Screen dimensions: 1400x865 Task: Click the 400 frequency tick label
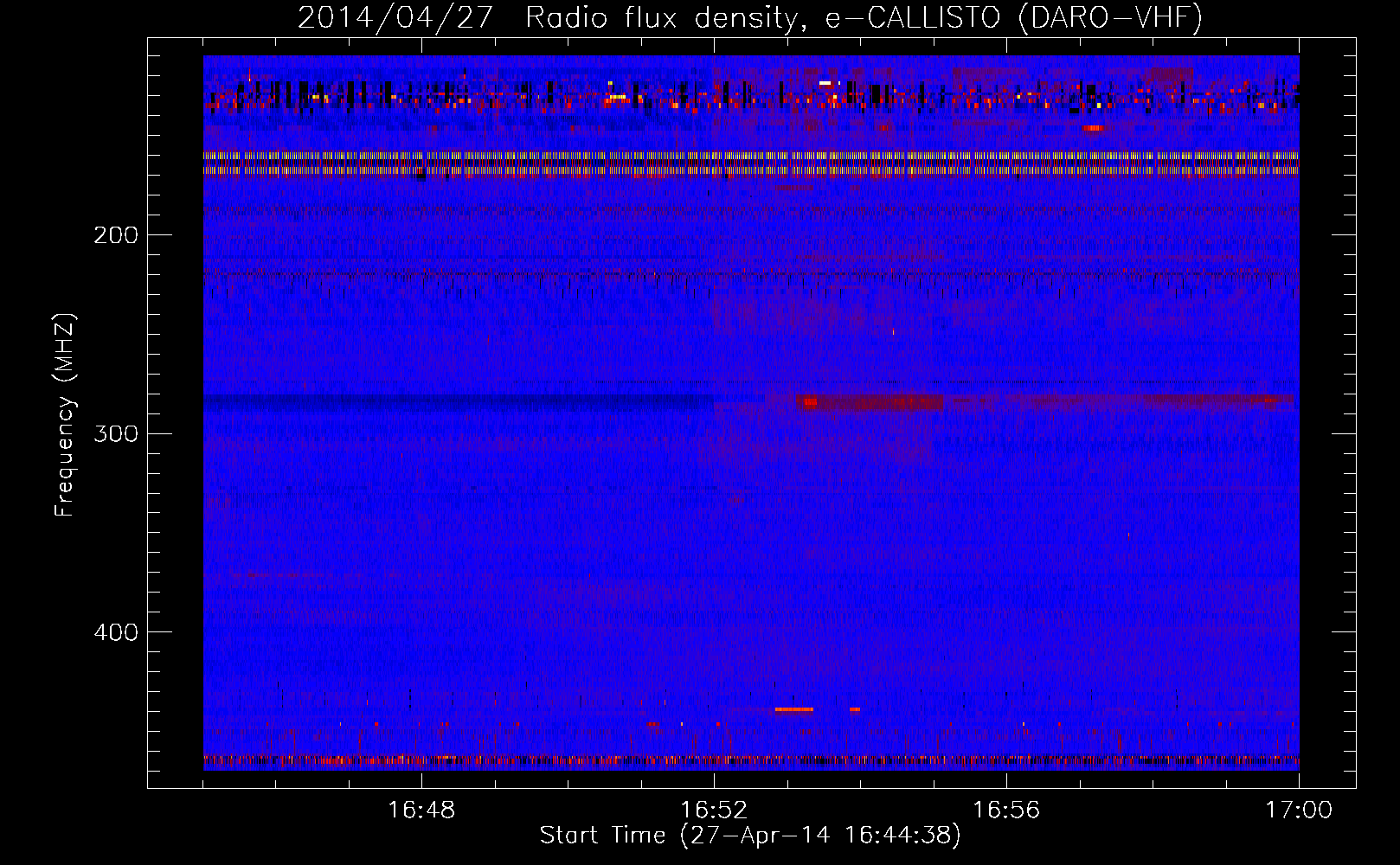116,632
